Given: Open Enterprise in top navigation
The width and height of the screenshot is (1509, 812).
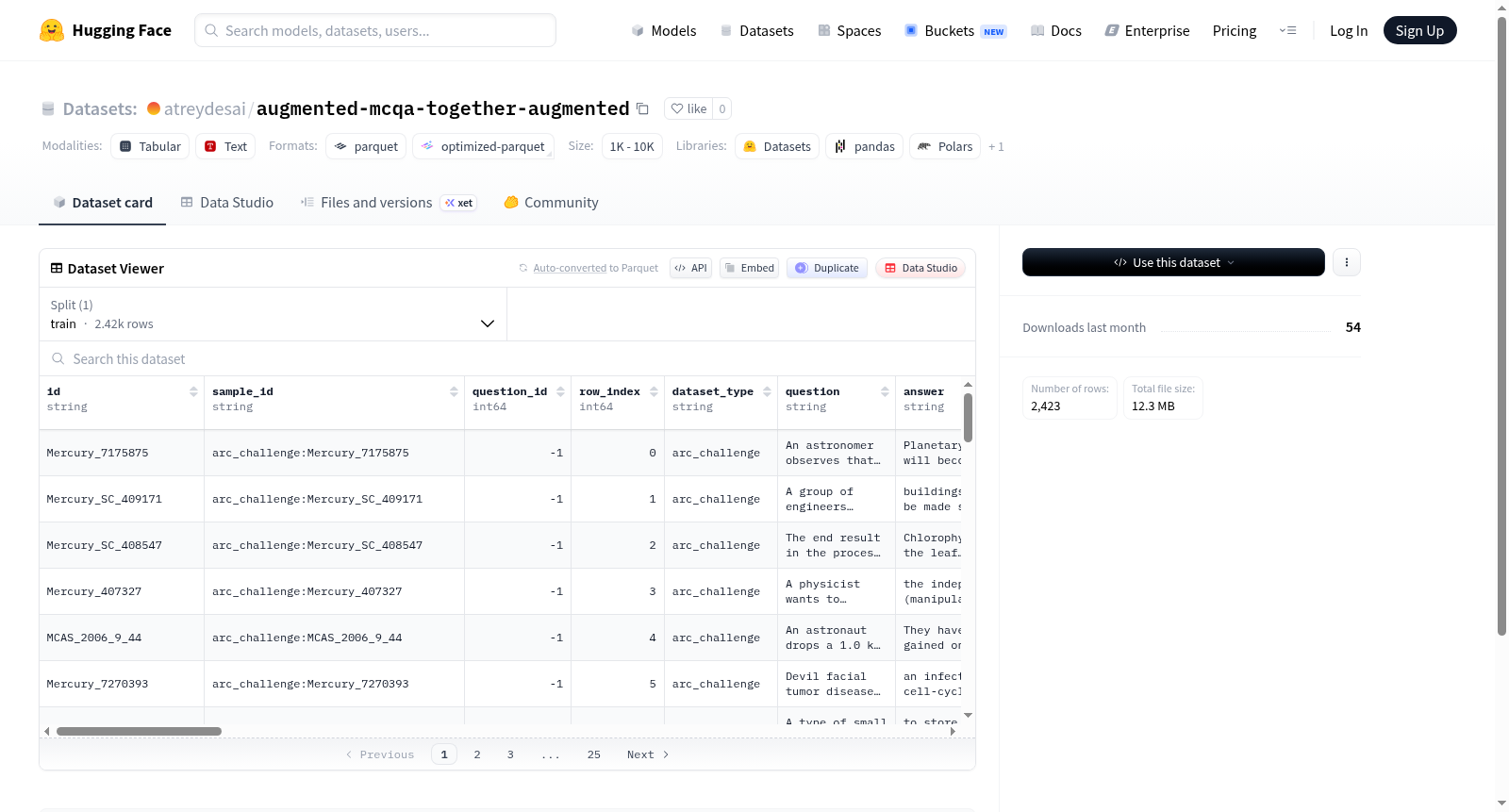Looking at the screenshot, I should [1148, 30].
